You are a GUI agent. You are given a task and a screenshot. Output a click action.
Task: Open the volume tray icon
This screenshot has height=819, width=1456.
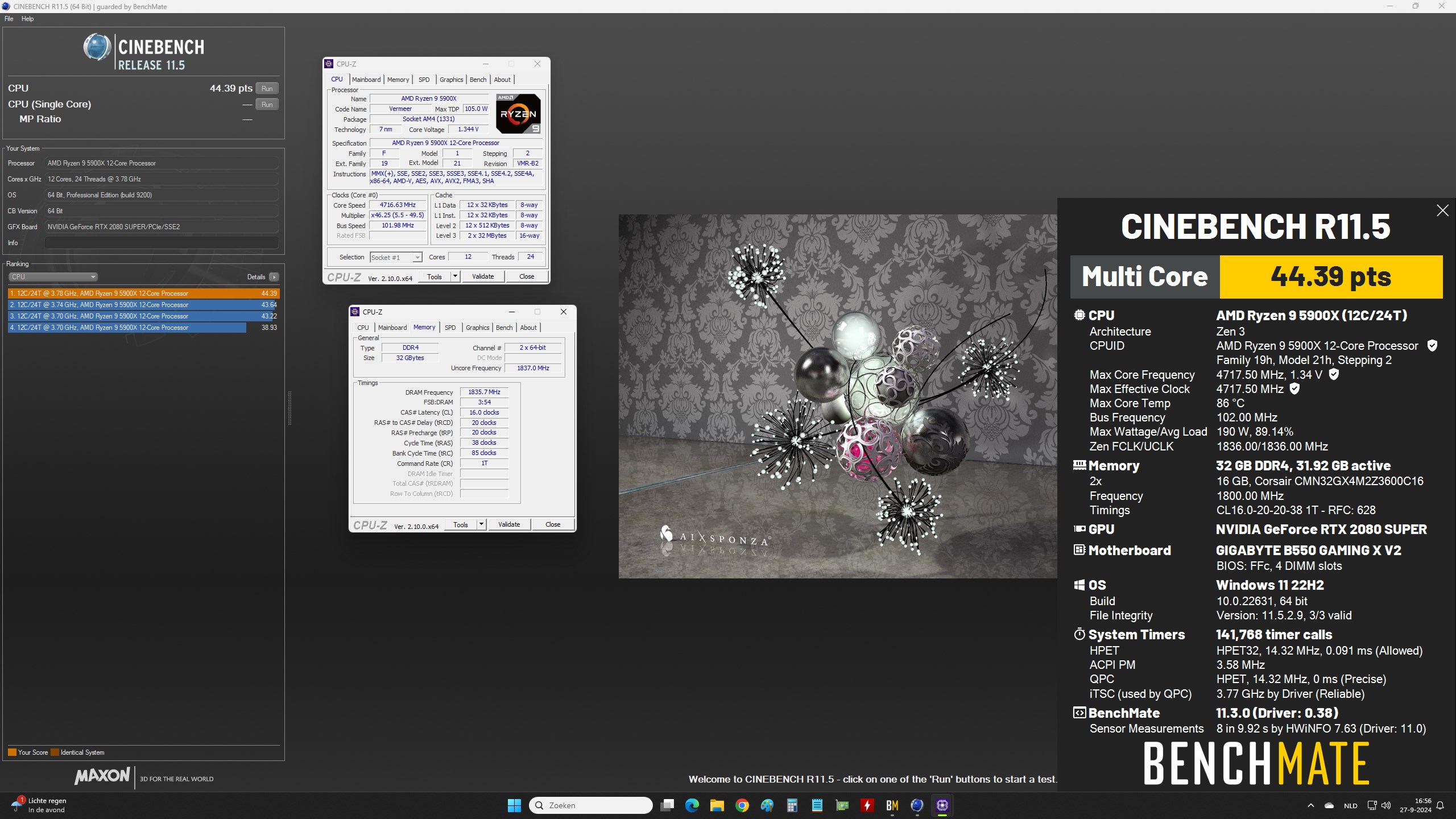coord(1386,805)
